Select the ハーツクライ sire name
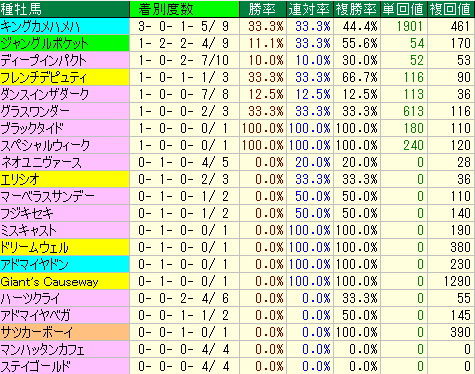This screenshot has height=374, width=475. 30,298
